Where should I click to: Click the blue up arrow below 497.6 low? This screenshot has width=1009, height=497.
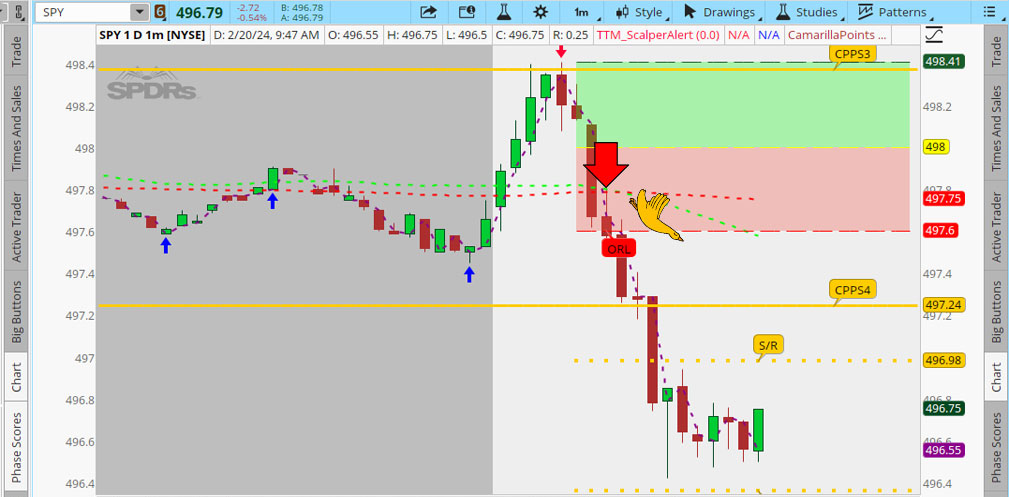click(166, 245)
